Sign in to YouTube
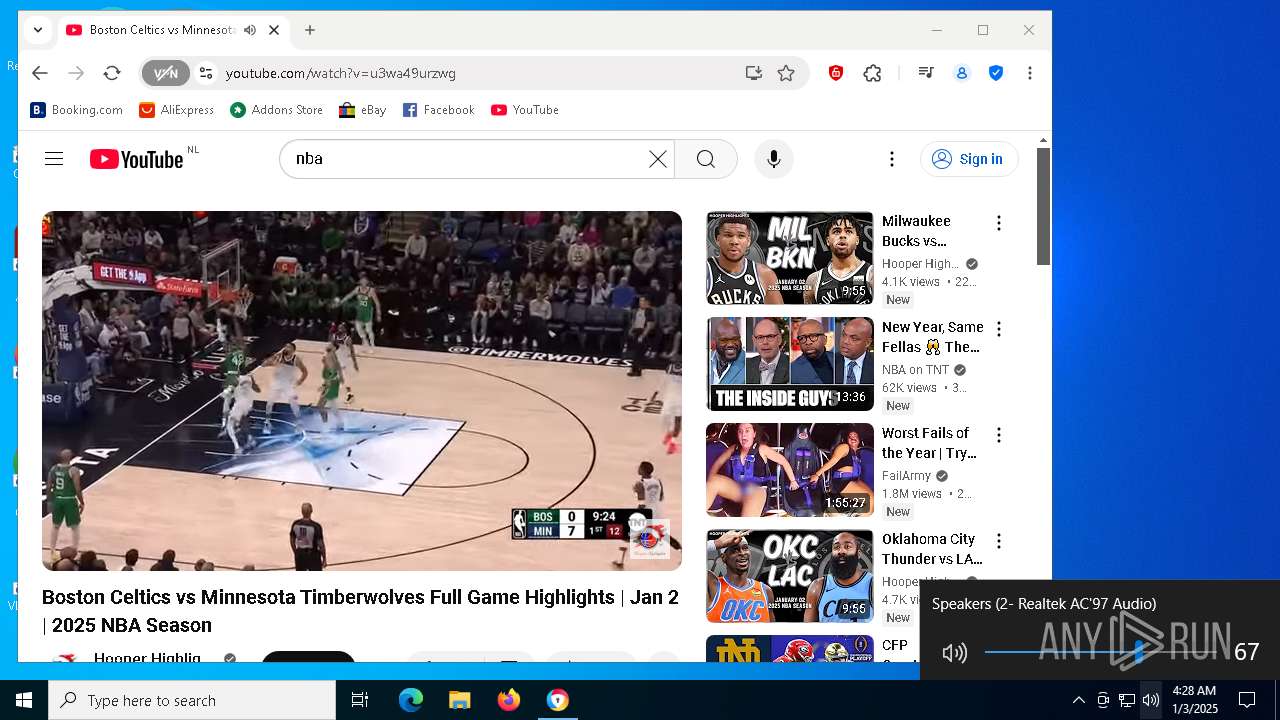 tap(968, 159)
